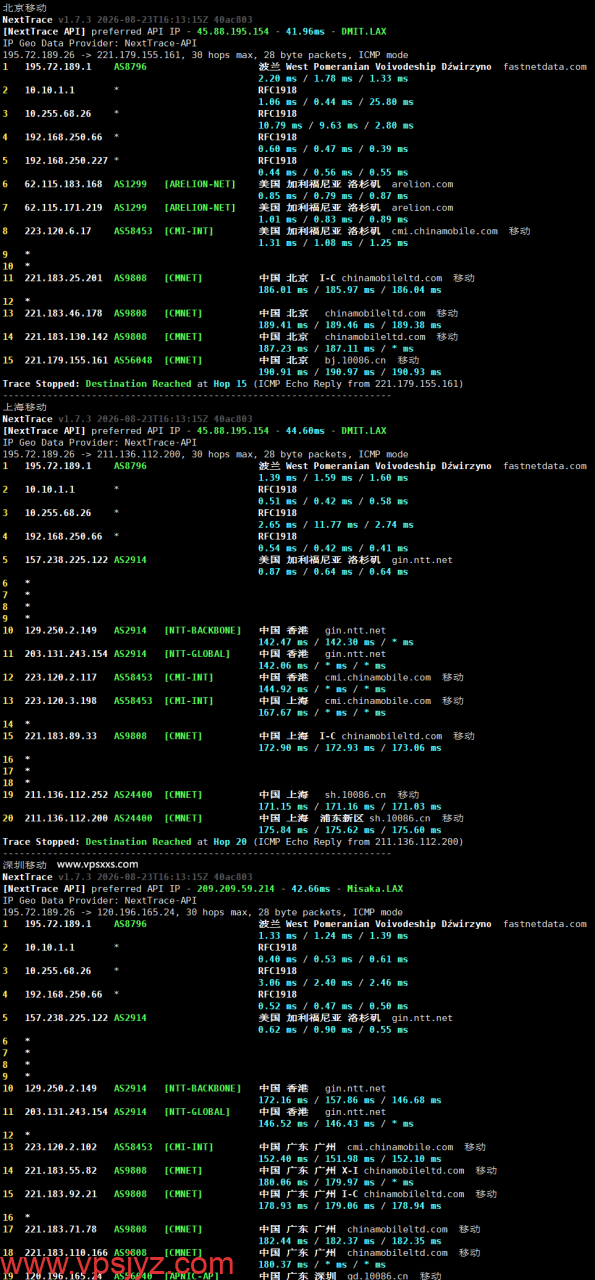This screenshot has width=595, height=1280.
Task: Select hop IP 221.183.25.201
Action: [x=63, y=278]
